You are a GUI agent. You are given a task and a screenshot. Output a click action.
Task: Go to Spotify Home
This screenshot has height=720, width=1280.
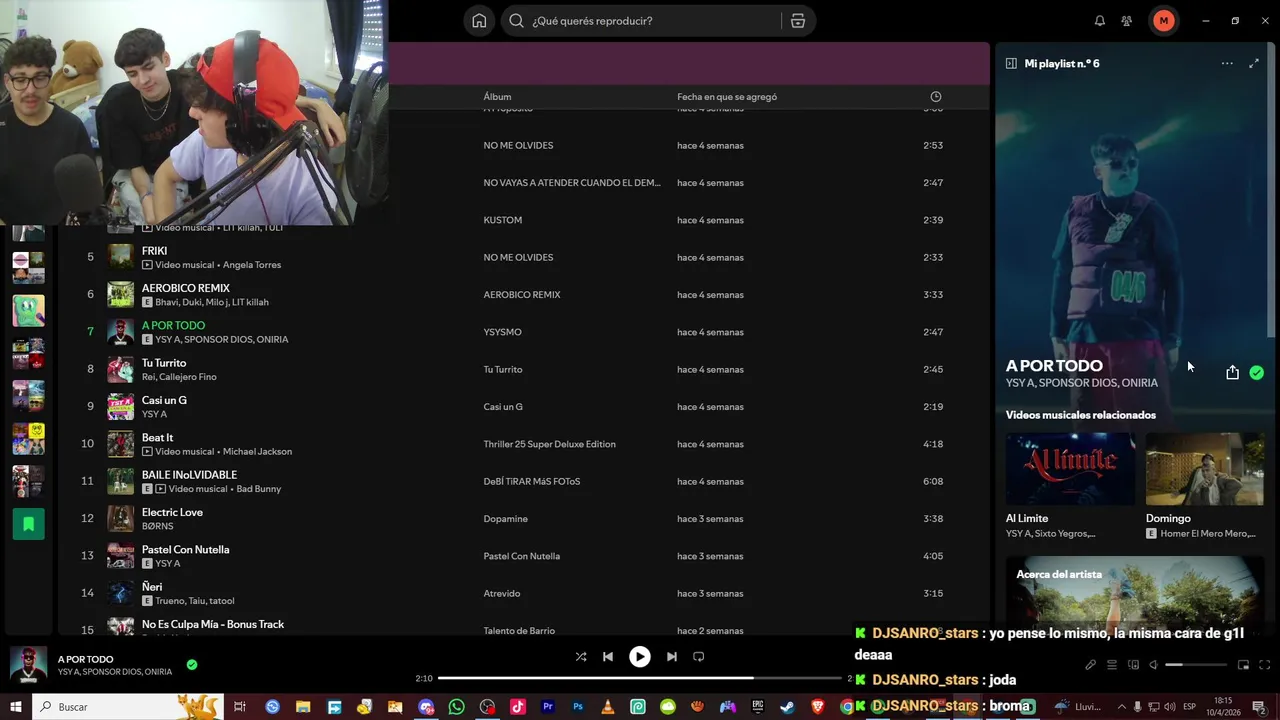[x=479, y=21]
